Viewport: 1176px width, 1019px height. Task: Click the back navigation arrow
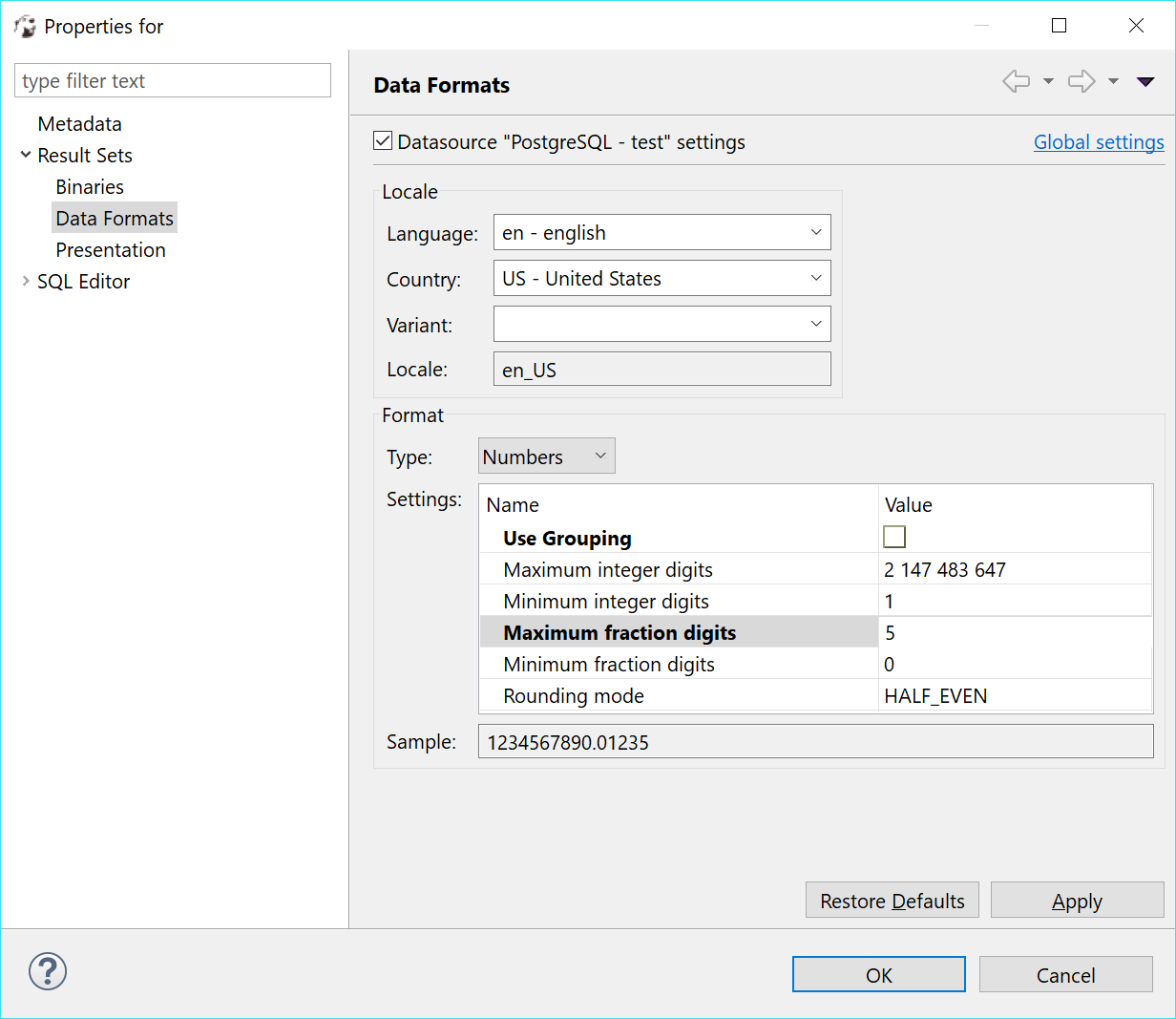point(1017,81)
